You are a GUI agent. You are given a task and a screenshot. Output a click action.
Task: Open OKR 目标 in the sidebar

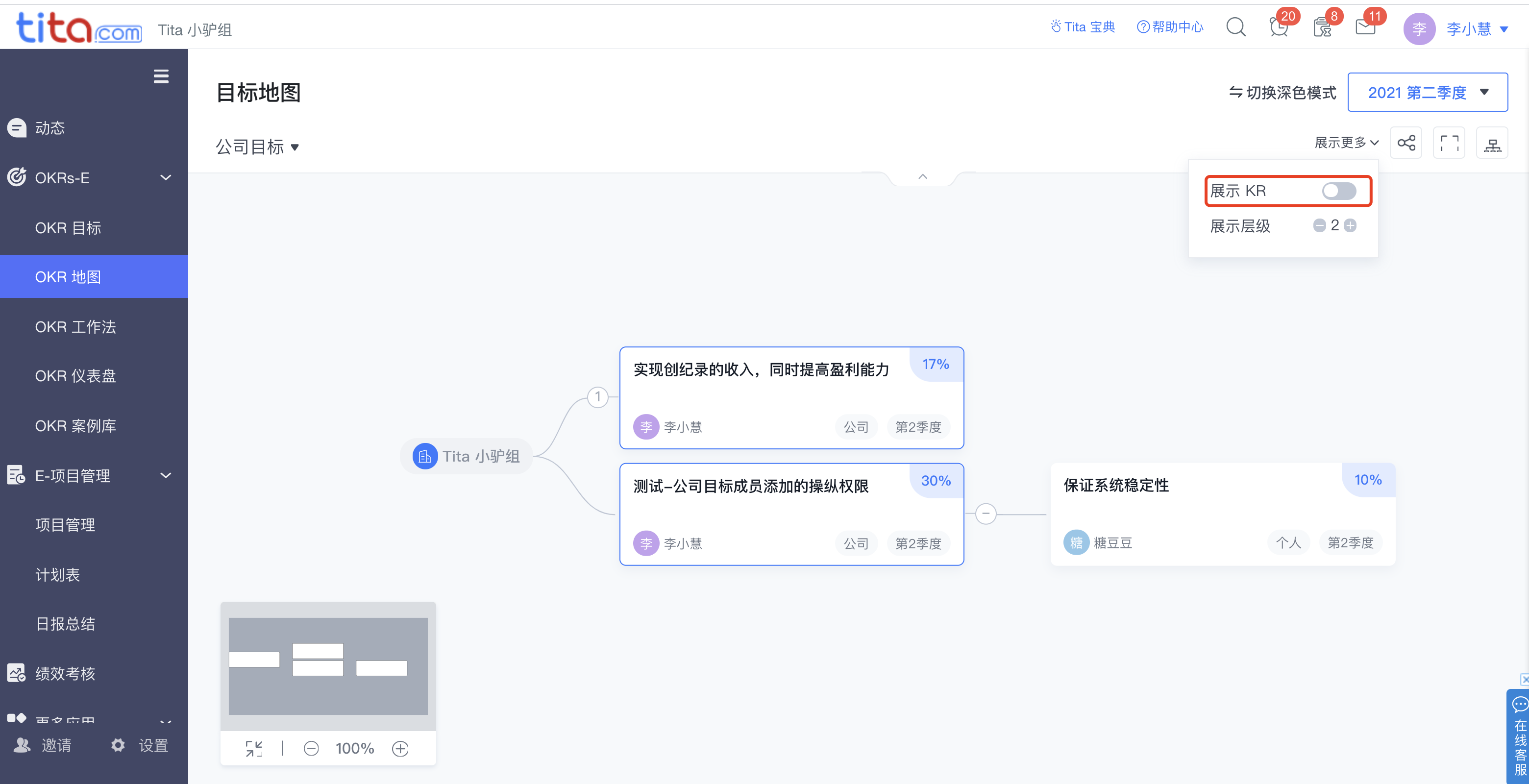click(94, 228)
